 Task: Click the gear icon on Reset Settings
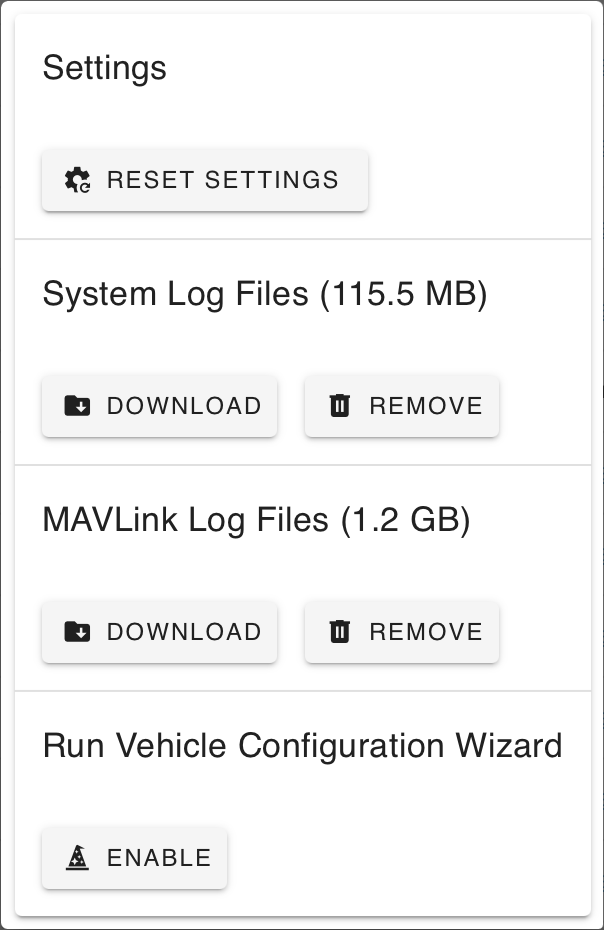(77, 180)
